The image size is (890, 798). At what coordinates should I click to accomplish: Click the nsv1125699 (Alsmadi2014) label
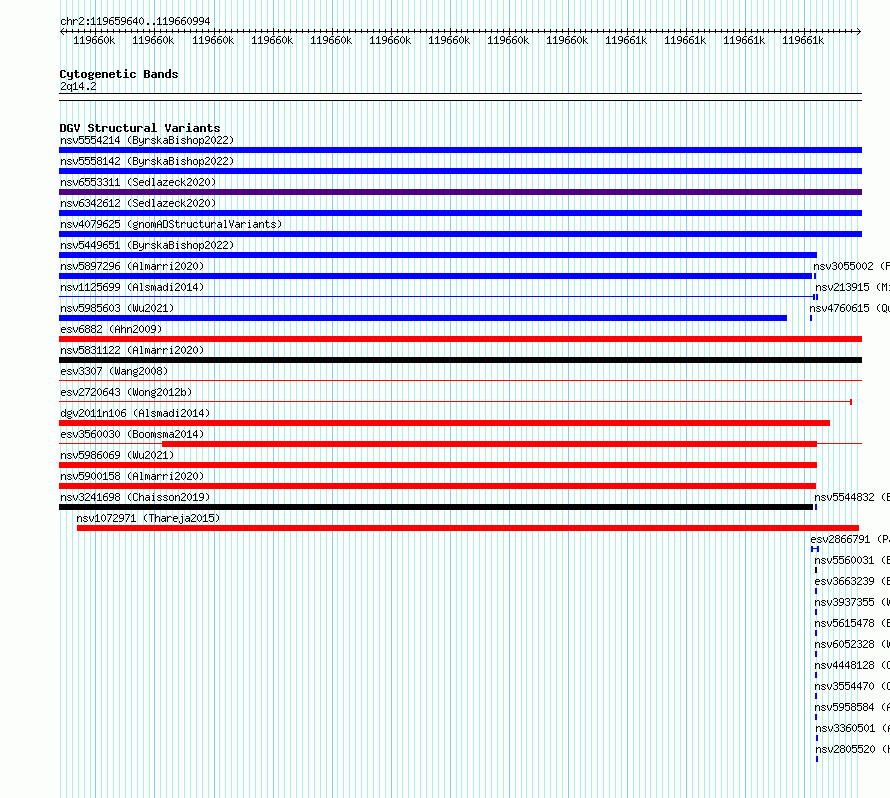pyautogui.click(x=132, y=287)
